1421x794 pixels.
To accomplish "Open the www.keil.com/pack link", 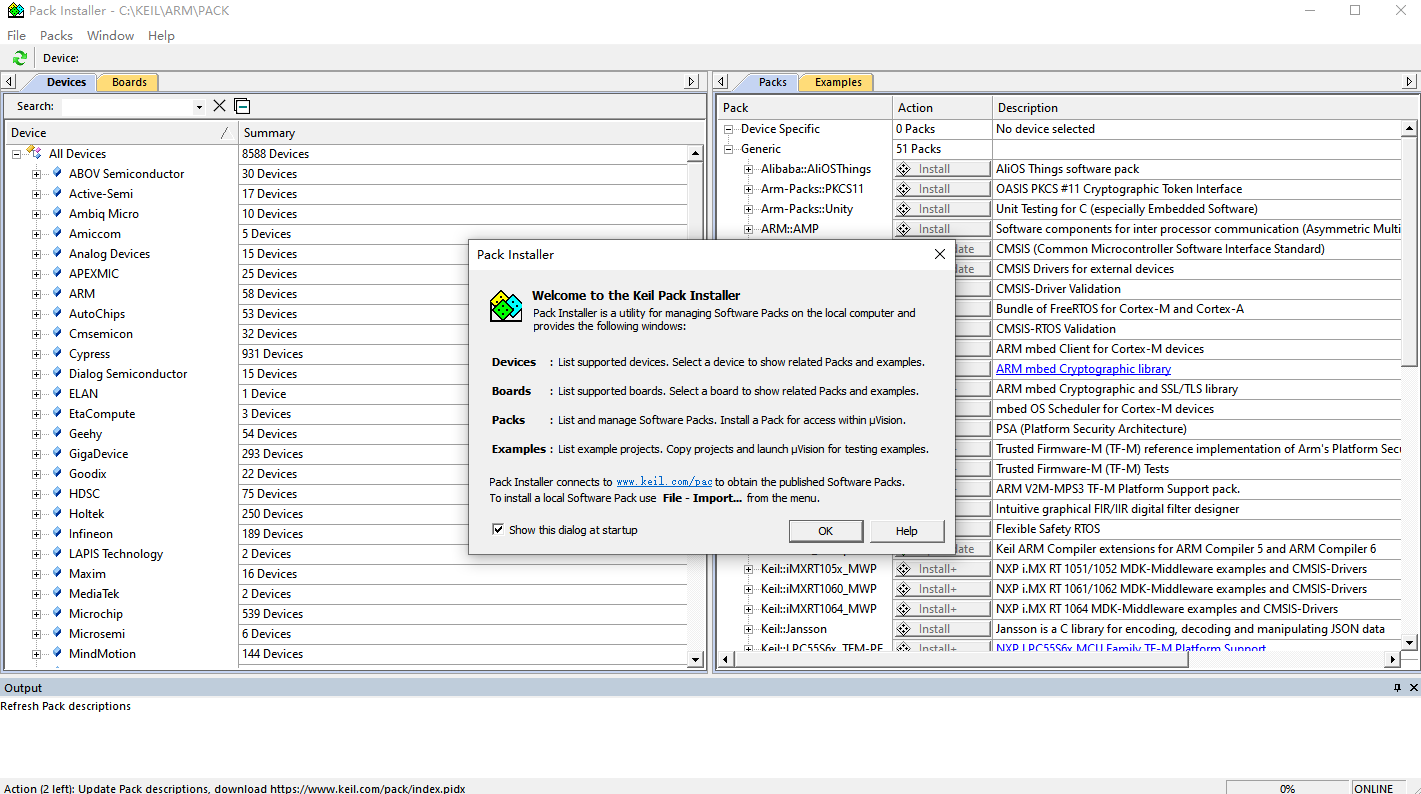I will coord(664,482).
